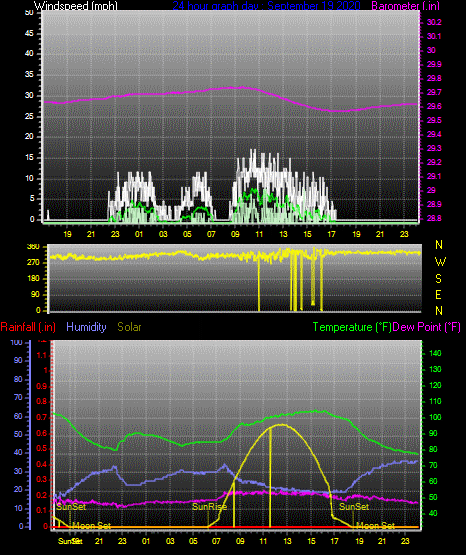Click the magenta barometer line peak
This screenshot has height=555, width=466.
click(241, 87)
